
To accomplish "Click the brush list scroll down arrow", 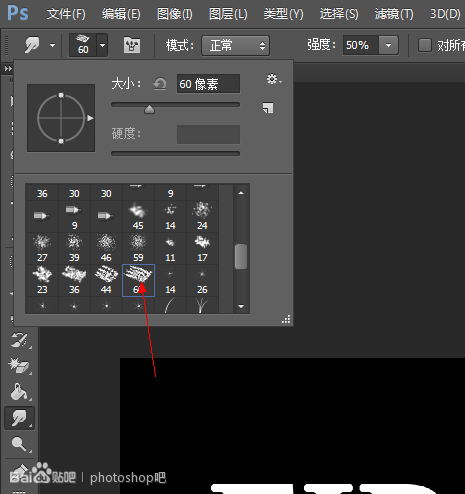I will 241,306.
